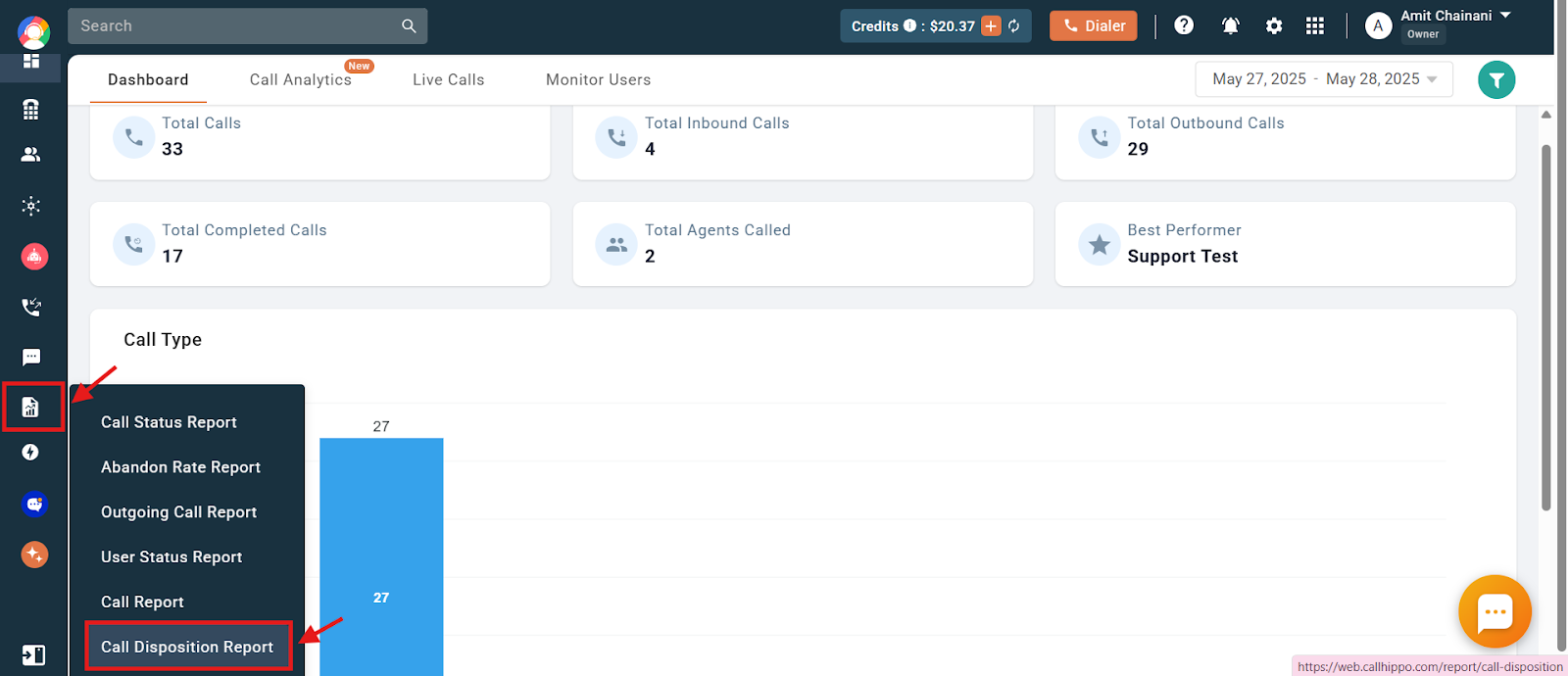
Task: Open the date range picker dropdown
Action: tap(1324, 79)
